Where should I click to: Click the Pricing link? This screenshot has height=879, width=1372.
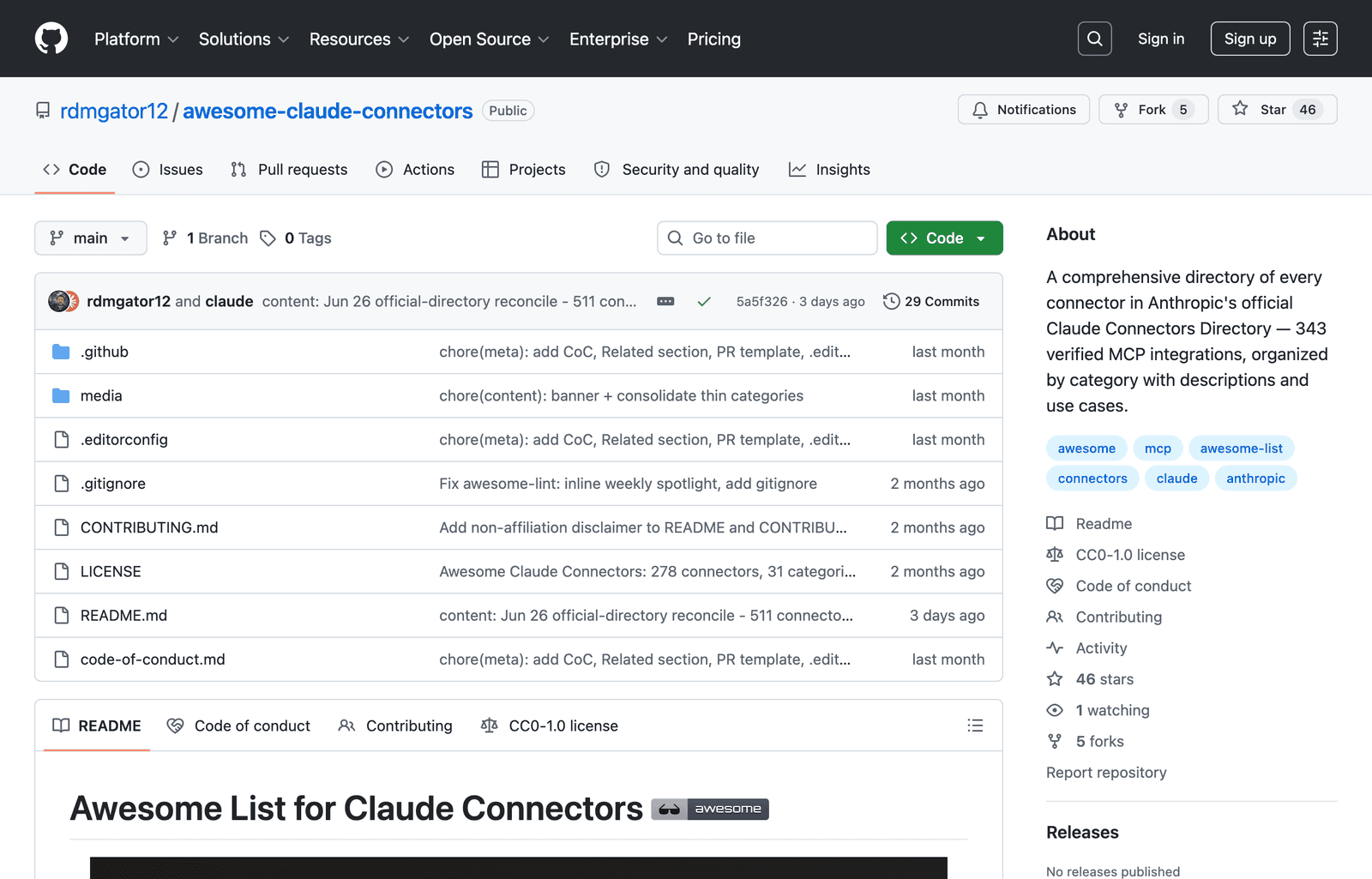(x=713, y=39)
